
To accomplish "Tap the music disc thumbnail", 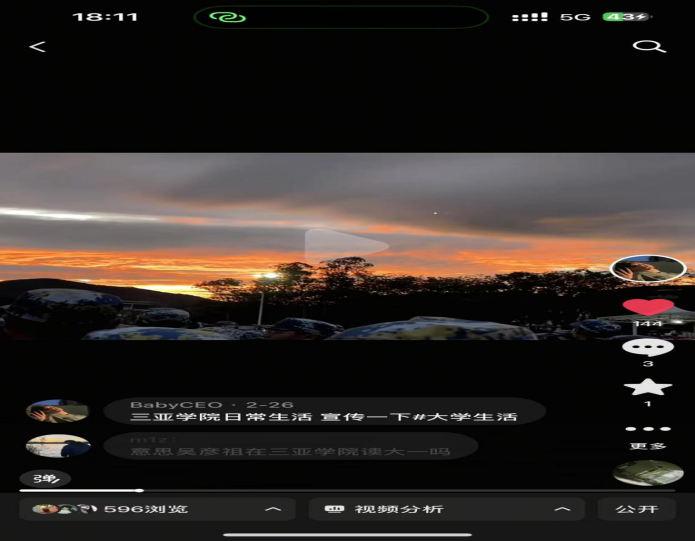I will point(647,473).
